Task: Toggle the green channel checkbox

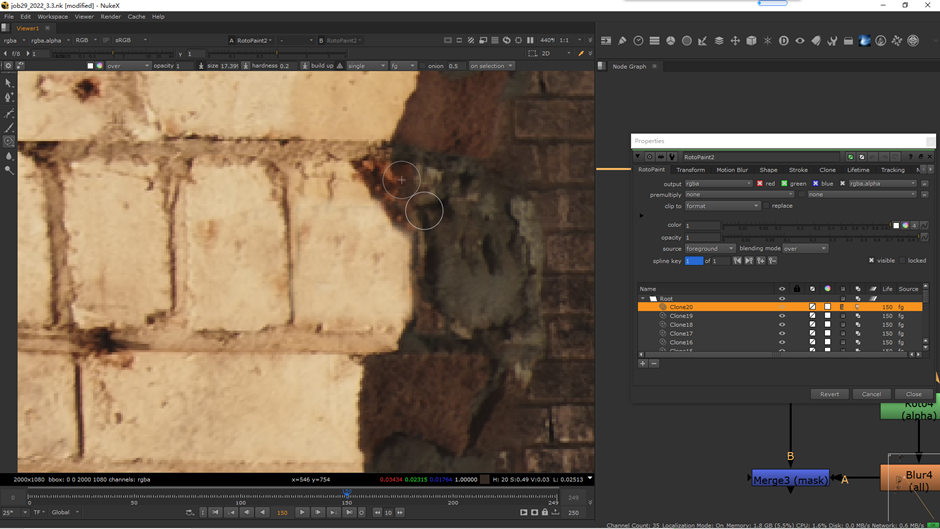Action: [x=784, y=184]
